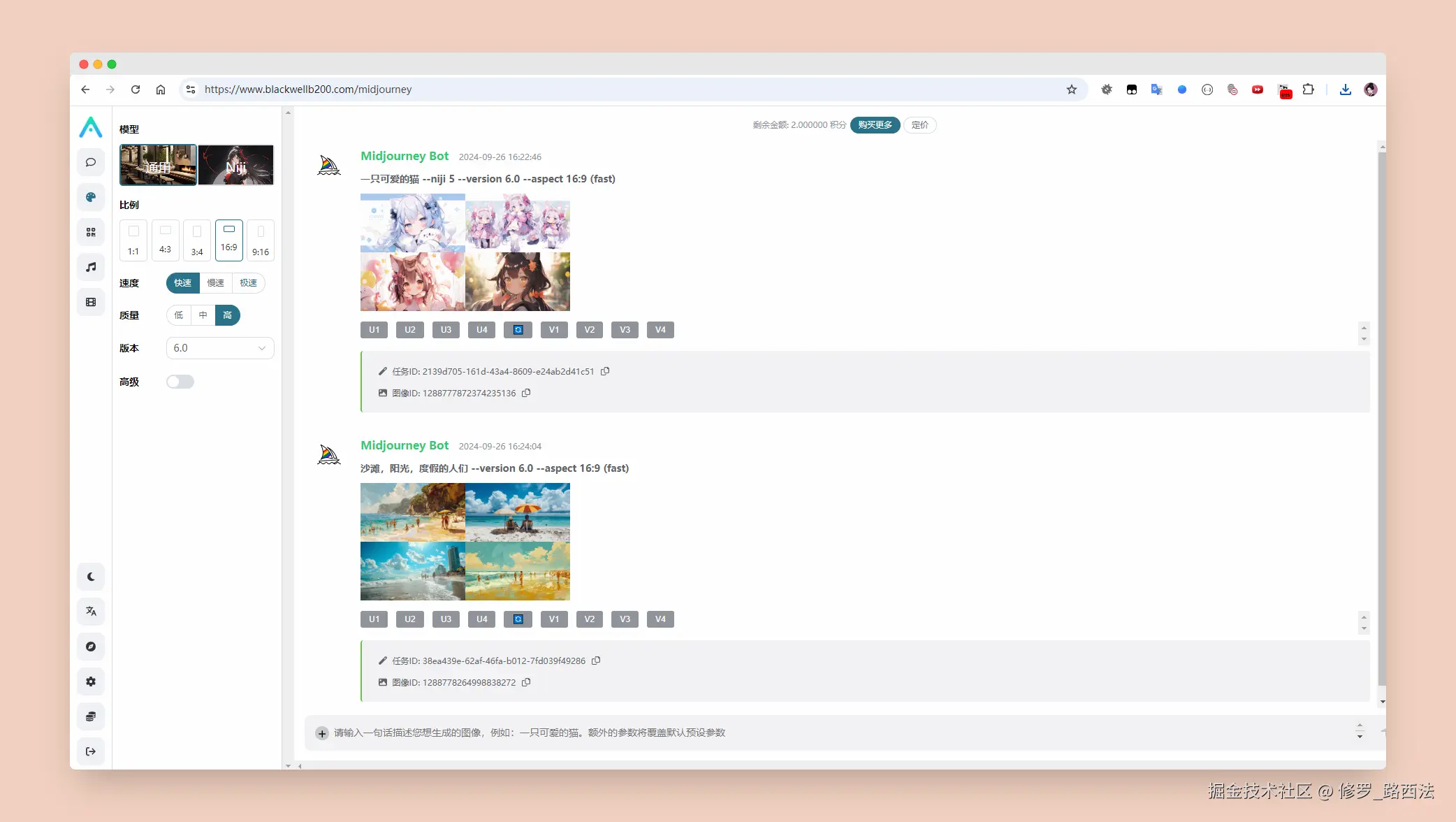Image resolution: width=1456 pixels, height=822 pixels.
Task: Click the 购买更多 buy more button
Action: pyautogui.click(x=875, y=125)
